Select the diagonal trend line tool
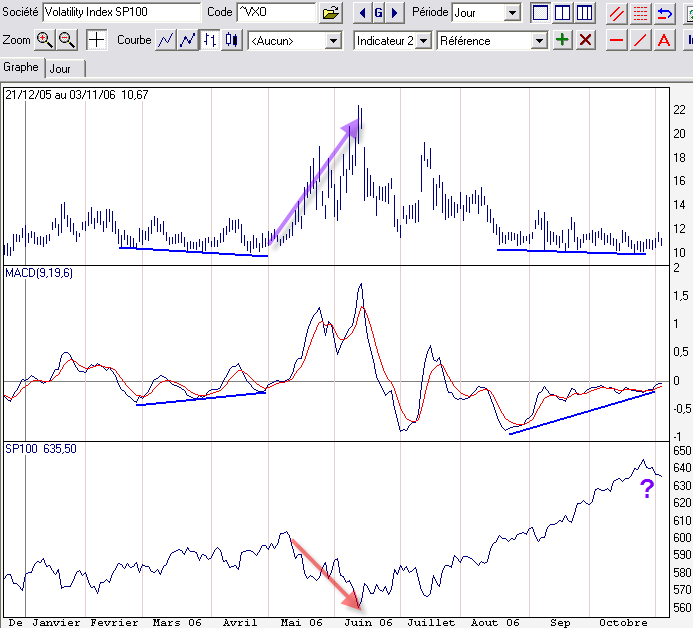693x628 pixels. tap(640, 41)
